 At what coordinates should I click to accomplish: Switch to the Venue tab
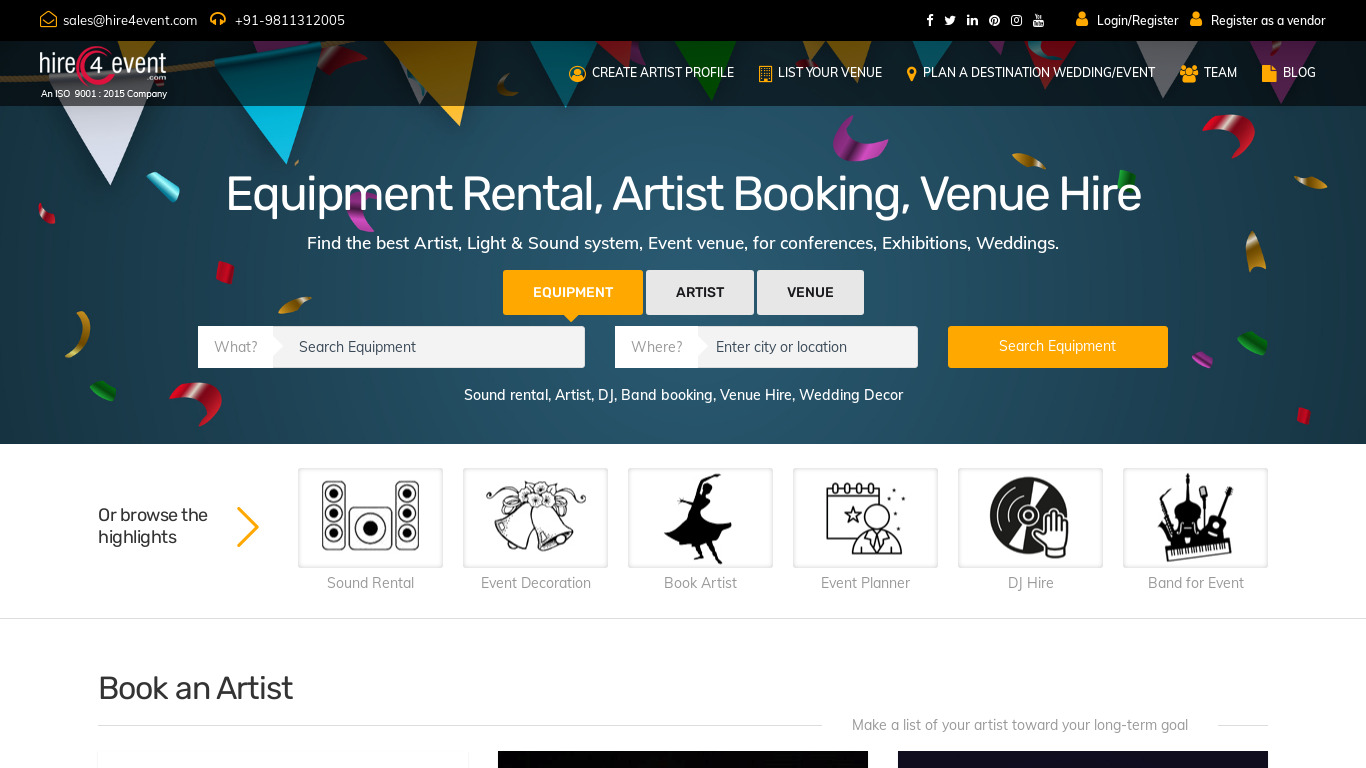(810, 292)
